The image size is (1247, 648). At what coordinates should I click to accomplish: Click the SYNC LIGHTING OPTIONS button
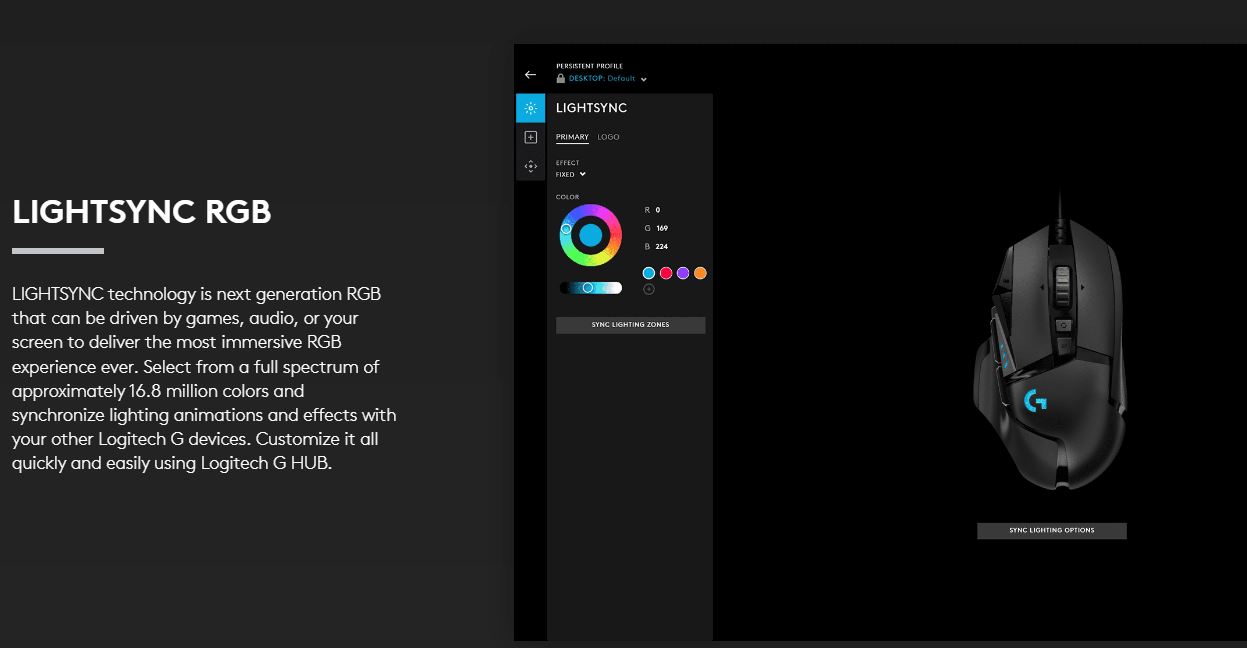1052,531
